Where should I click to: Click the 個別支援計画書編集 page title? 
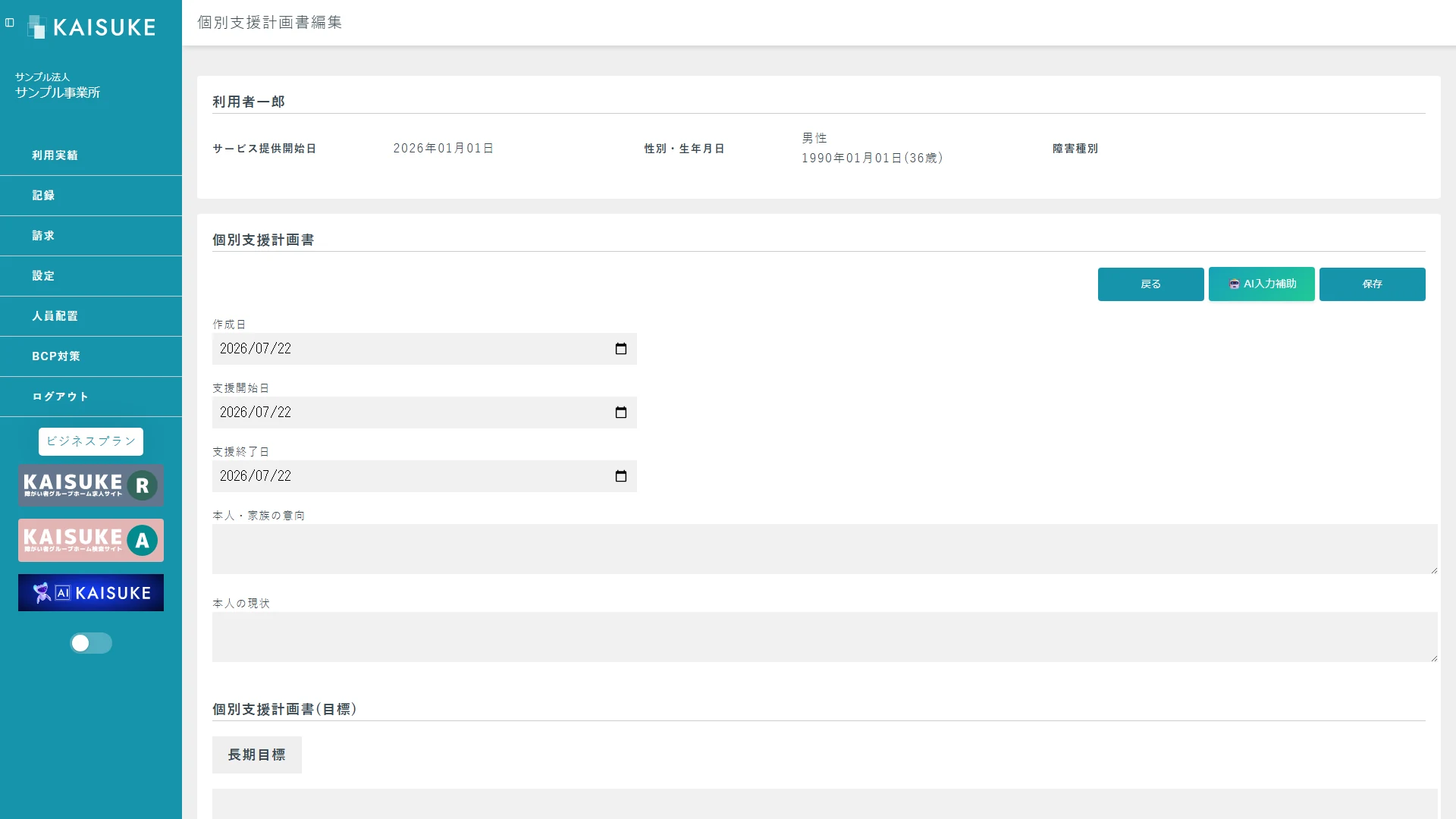tap(270, 23)
